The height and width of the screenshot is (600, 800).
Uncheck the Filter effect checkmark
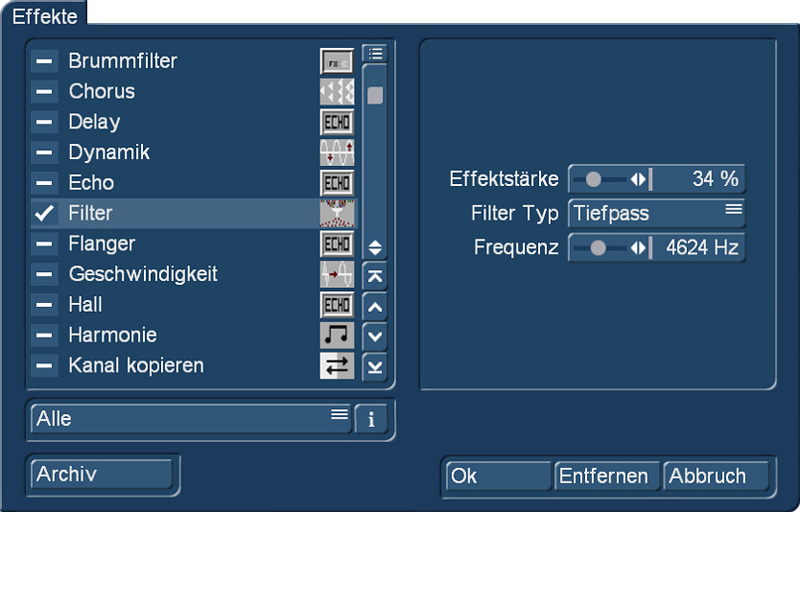pos(44,213)
